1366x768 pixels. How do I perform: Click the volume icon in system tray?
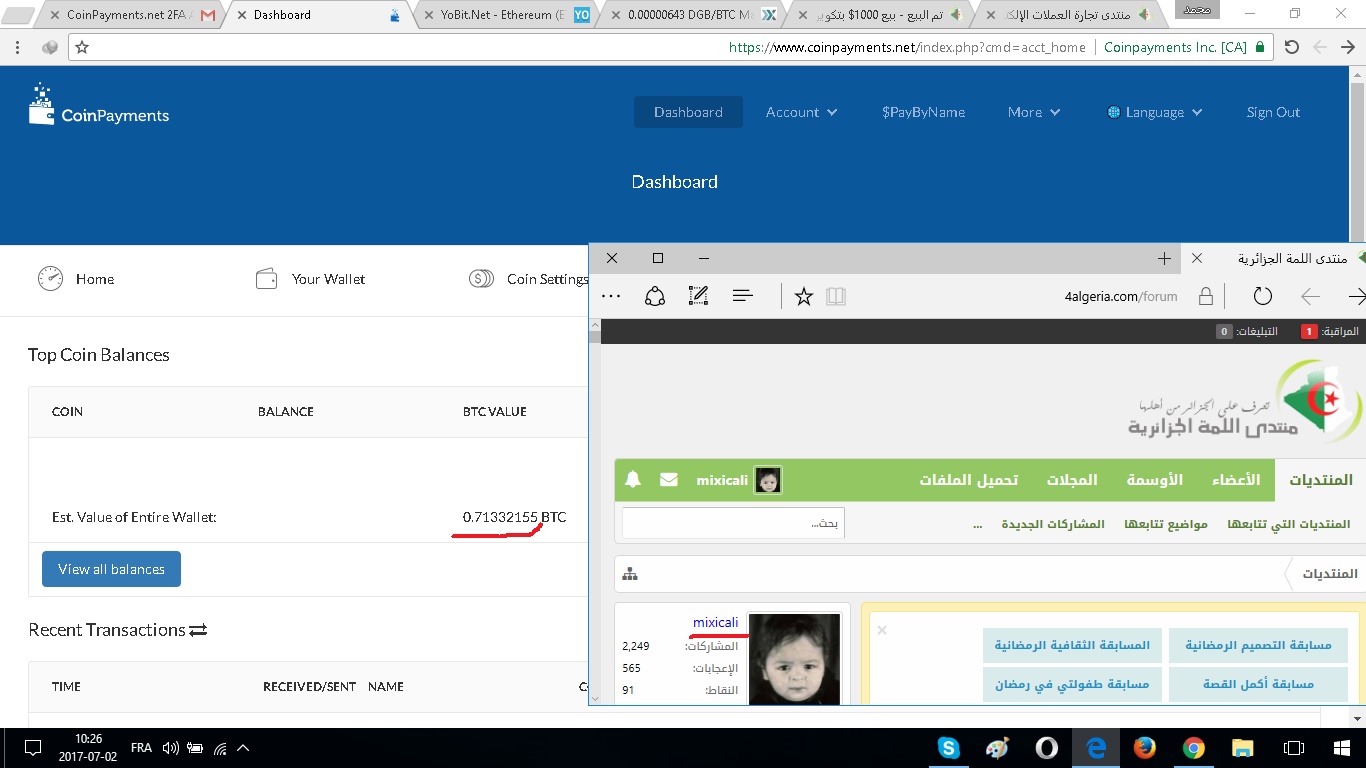[x=170, y=748]
